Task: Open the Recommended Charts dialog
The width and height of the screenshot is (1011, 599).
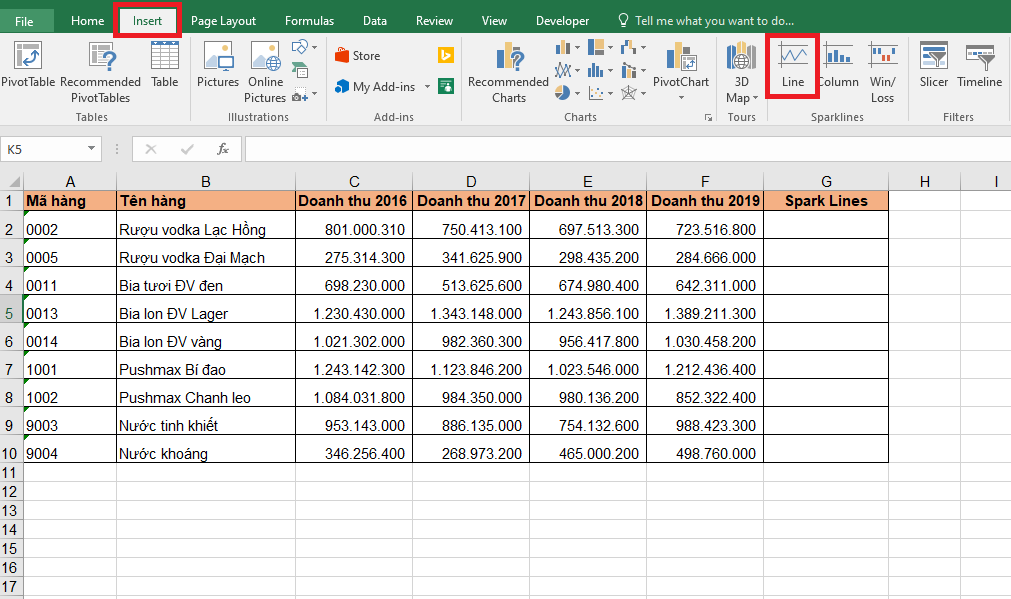Action: click(x=508, y=65)
